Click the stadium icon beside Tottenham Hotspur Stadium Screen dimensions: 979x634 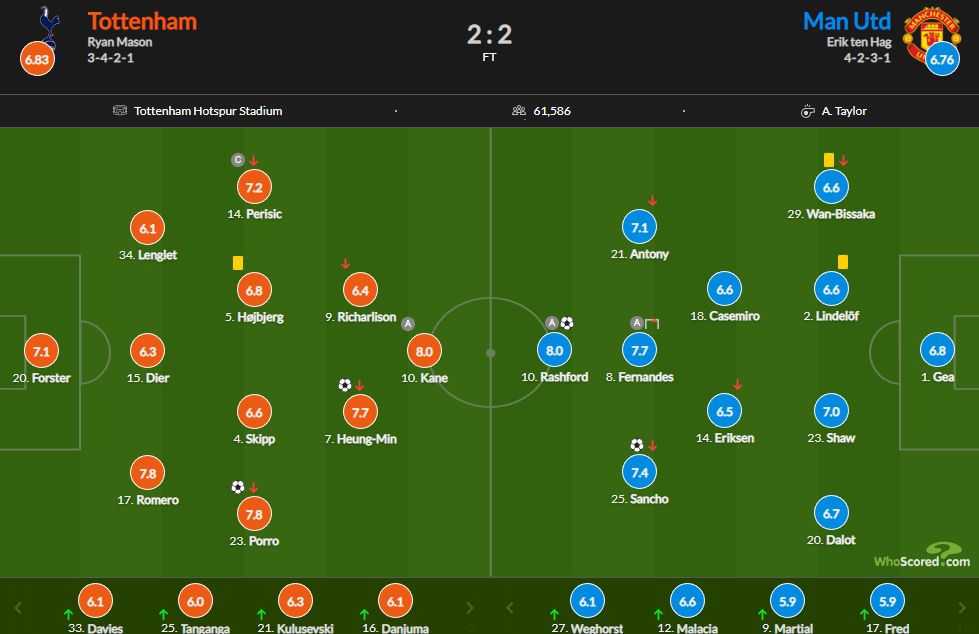tap(120, 111)
